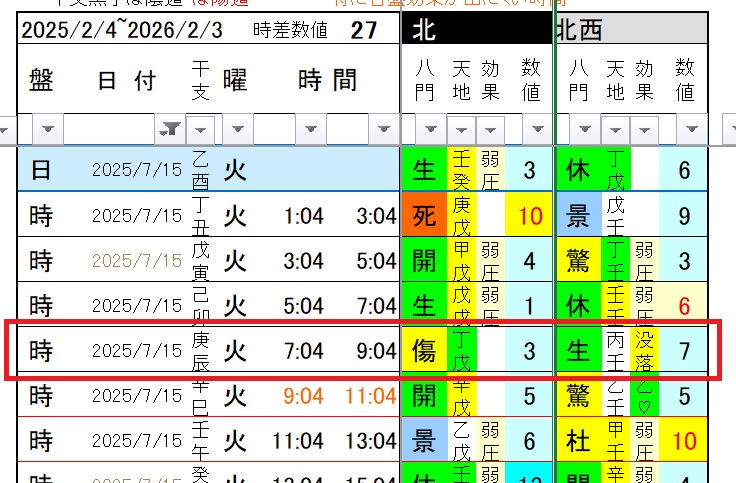Expand the 数値 filter under 北西

point(691,129)
